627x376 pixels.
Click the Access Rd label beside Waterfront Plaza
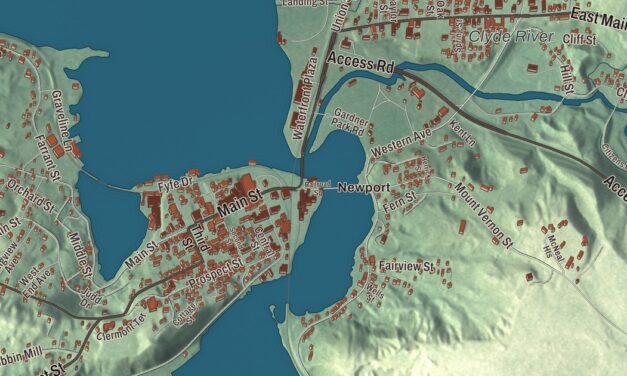coord(361,63)
